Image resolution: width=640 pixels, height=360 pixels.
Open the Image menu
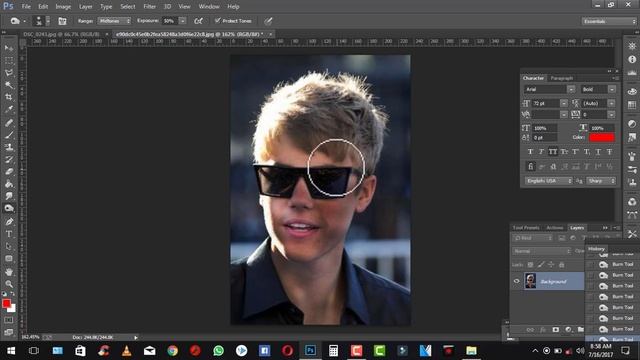[63, 7]
